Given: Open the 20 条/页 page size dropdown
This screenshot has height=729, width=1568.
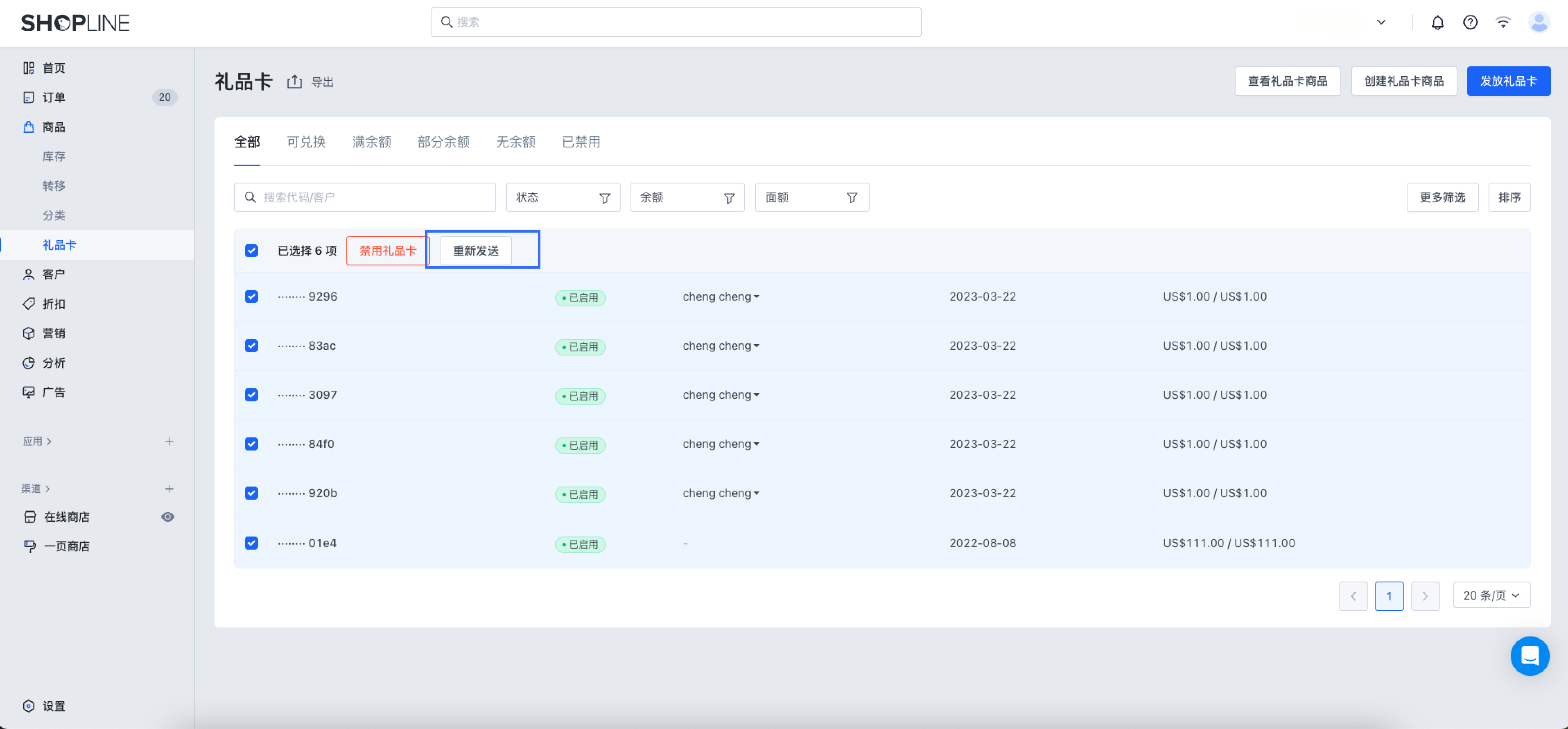Looking at the screenshot, I should pos(1491,595).
